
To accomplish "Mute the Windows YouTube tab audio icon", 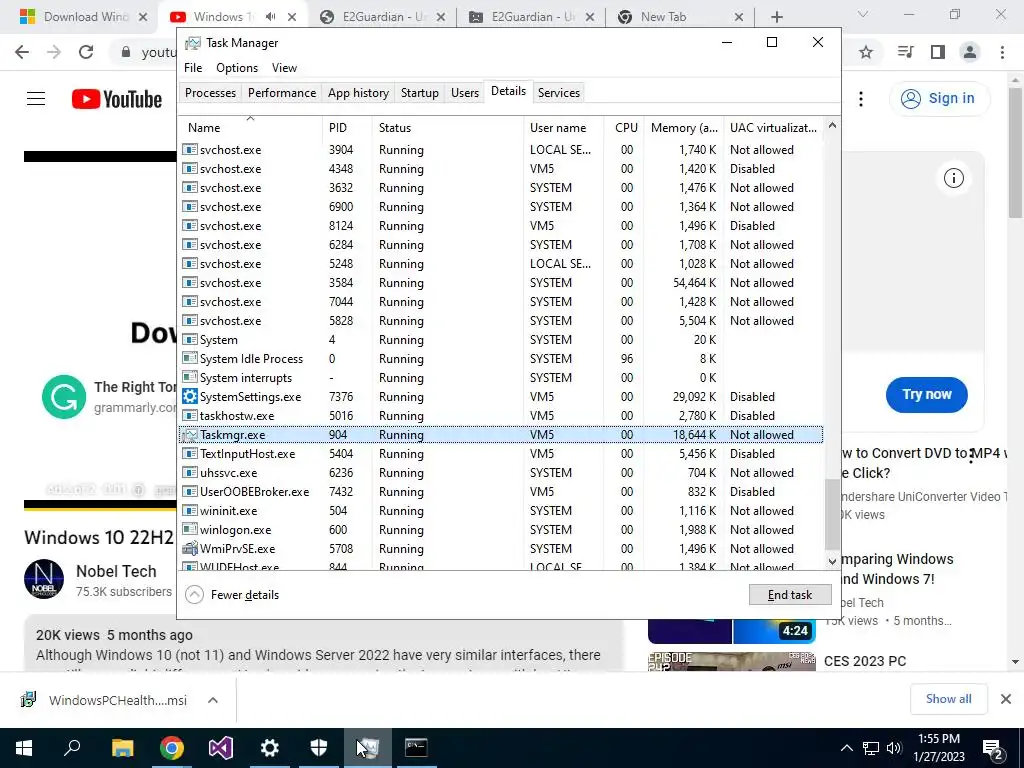I will [271, 17].
